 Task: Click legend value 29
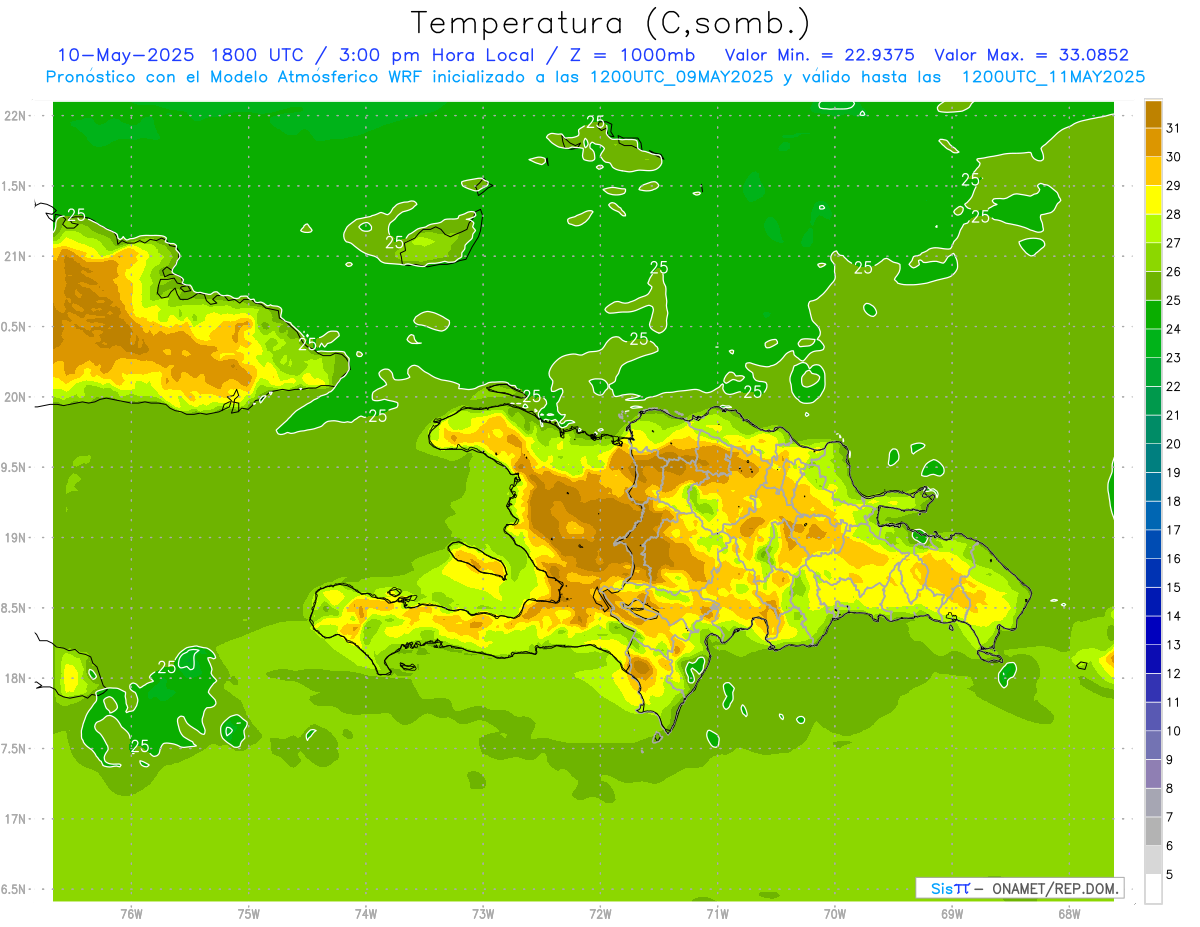(x=1173, y=186)
